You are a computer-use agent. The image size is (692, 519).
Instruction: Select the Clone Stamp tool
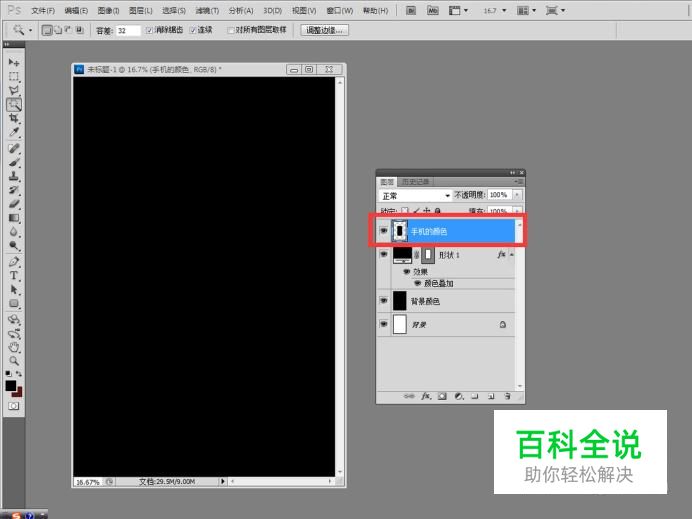pos(14,176)
